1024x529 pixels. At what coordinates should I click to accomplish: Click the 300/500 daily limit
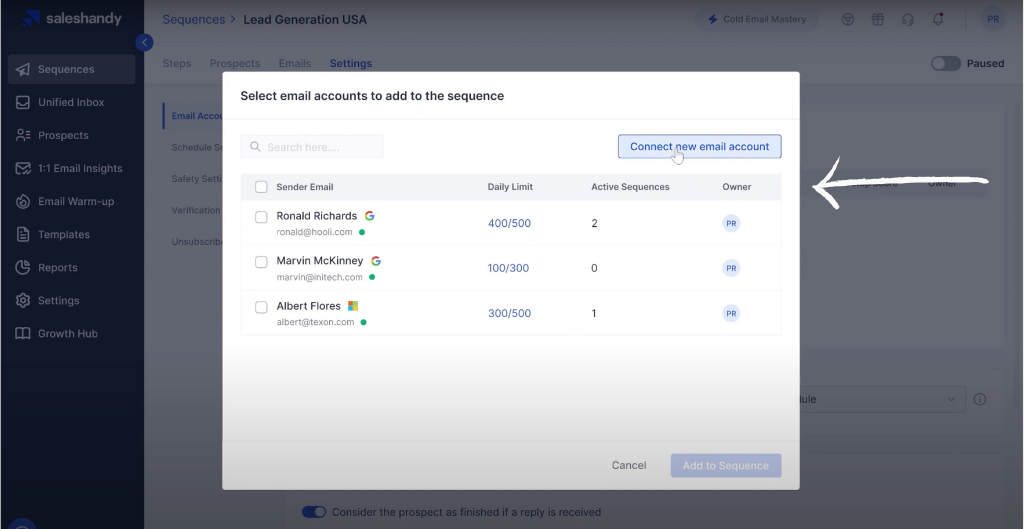[509, 313]
